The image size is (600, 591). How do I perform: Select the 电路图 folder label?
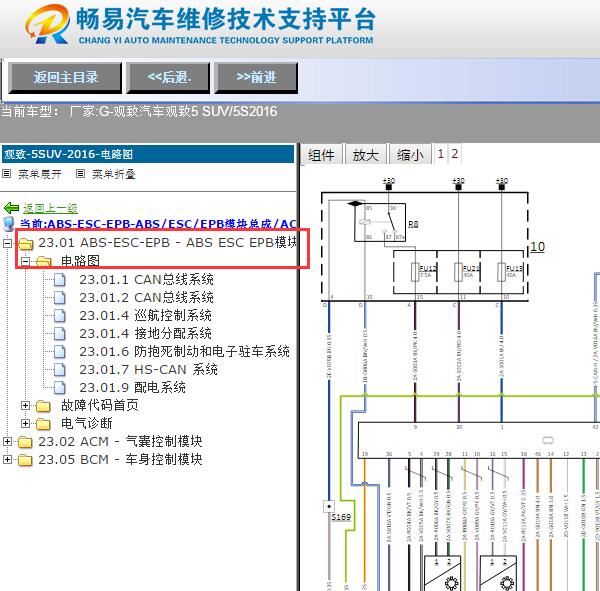80,261
